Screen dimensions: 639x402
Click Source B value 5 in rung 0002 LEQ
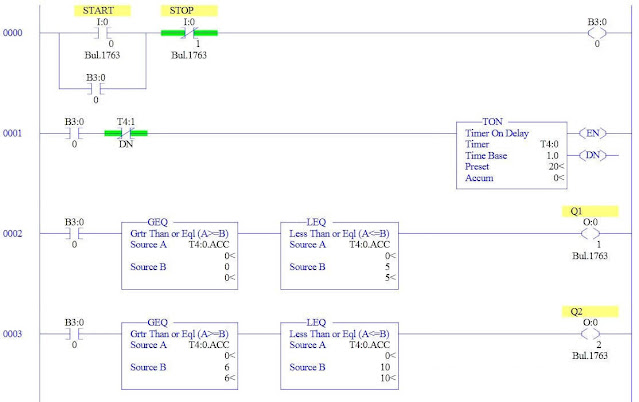[387, 267]
